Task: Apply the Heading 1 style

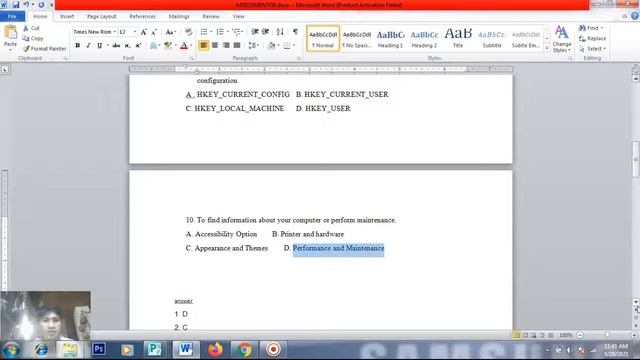Action: [x=391, y=38]
